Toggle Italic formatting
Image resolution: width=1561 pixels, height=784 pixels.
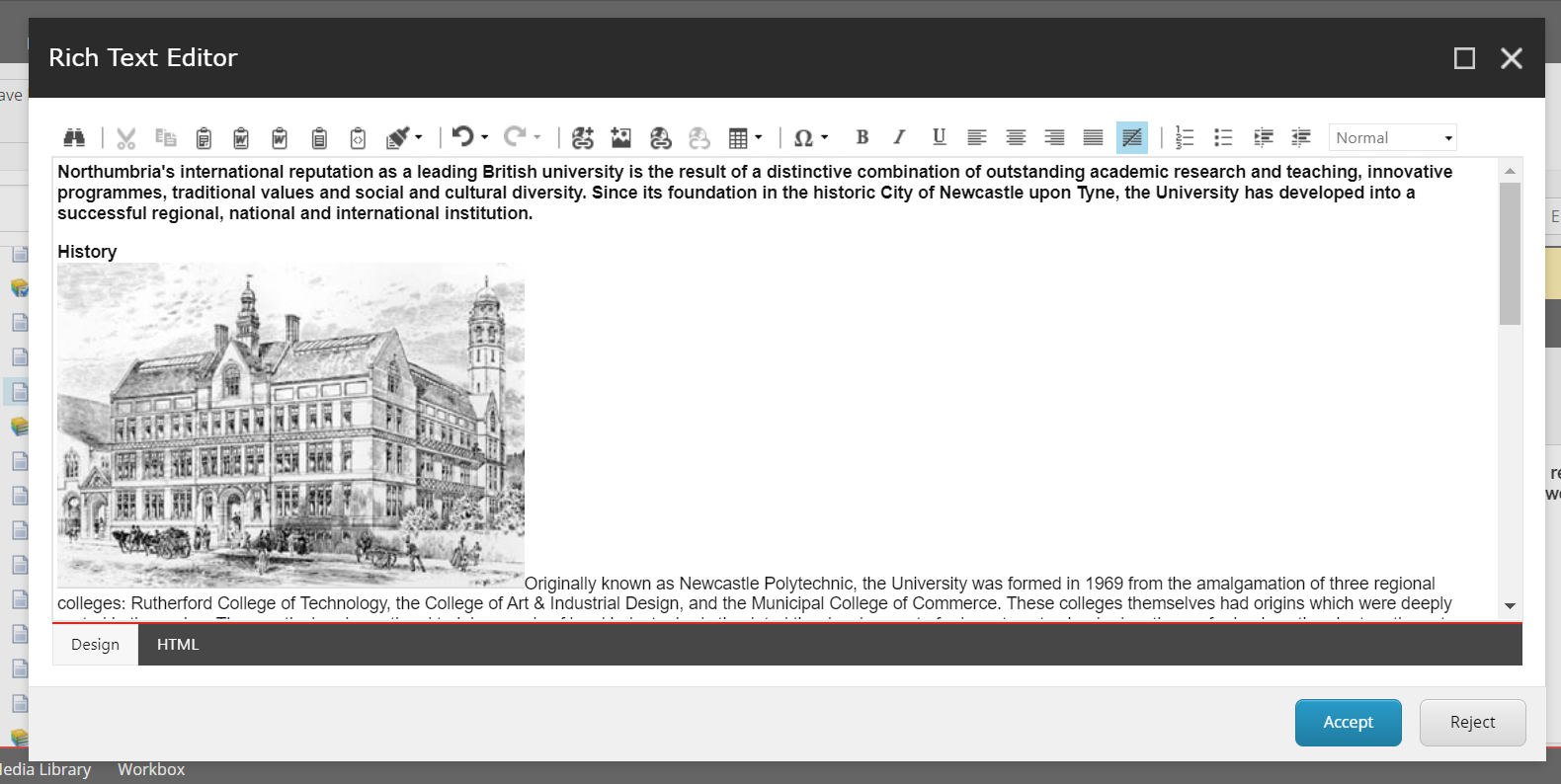[x=899, y=137]
